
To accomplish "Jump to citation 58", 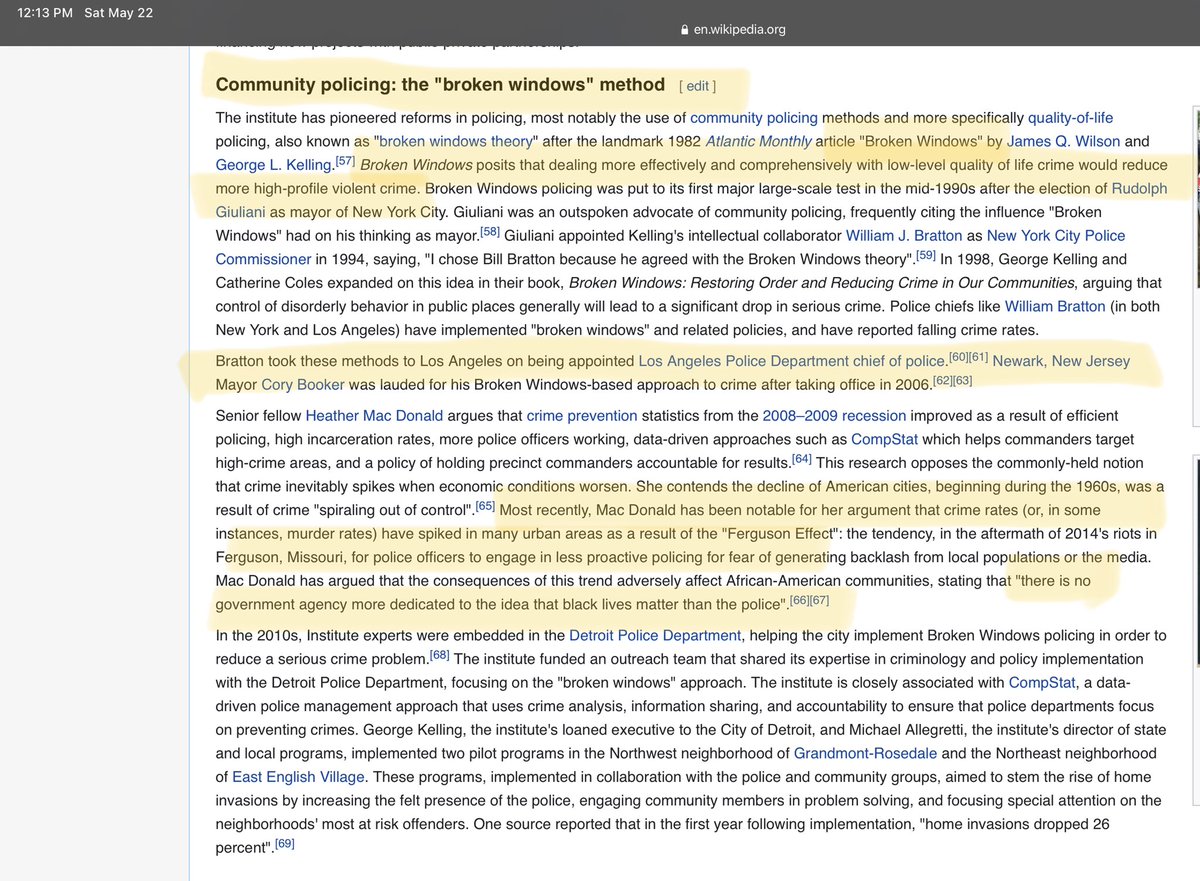I will [x=490, y=231].
